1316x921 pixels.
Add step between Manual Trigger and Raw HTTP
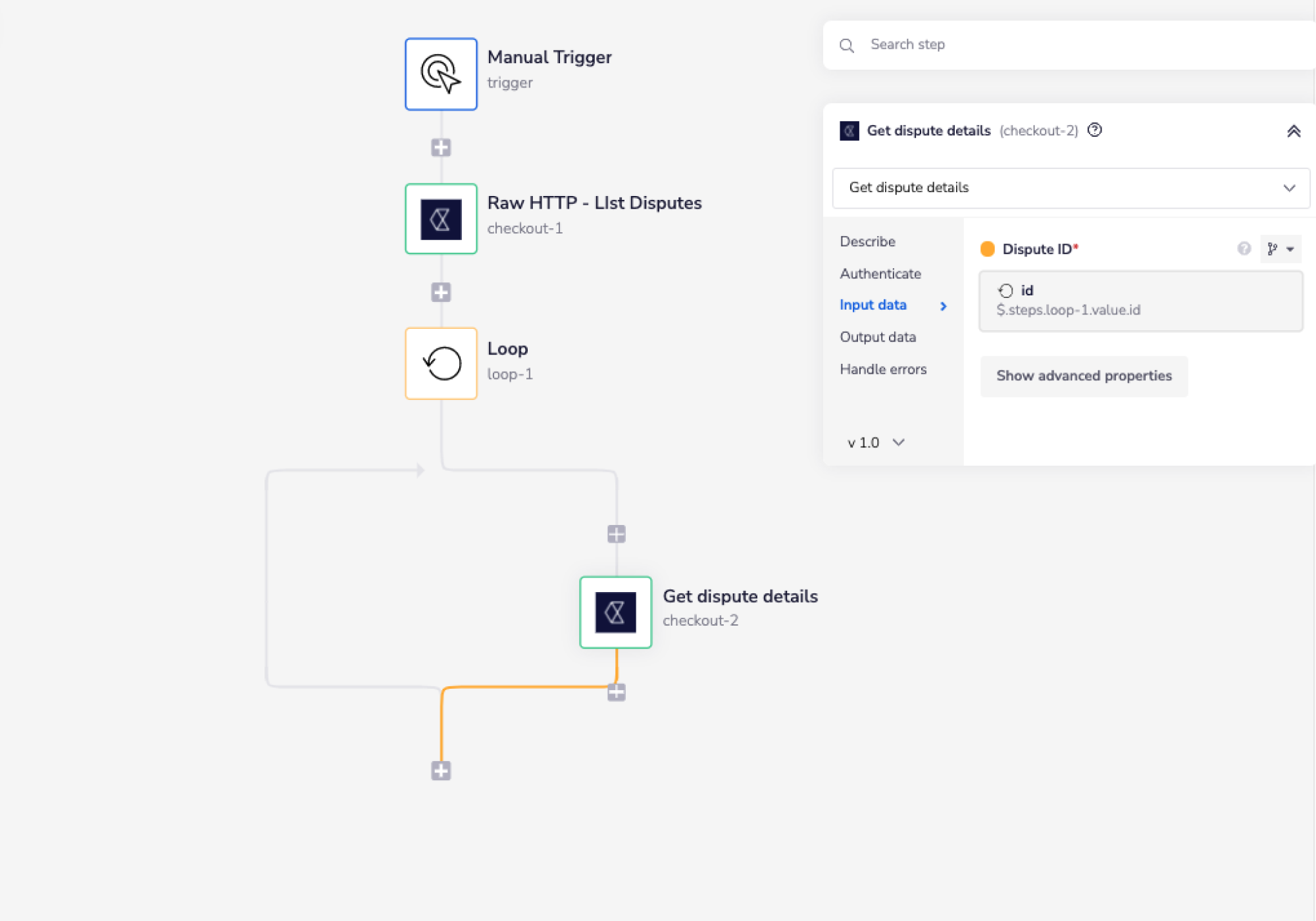441,147
